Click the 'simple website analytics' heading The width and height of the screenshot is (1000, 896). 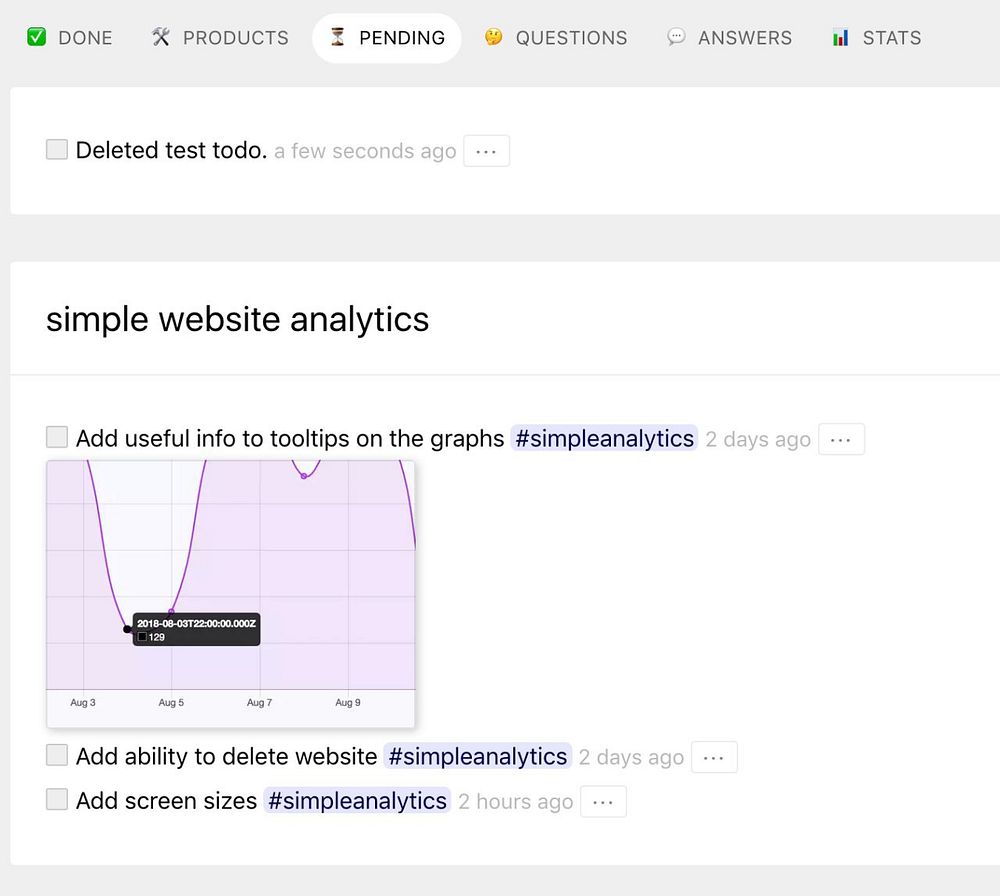point(238,319)
